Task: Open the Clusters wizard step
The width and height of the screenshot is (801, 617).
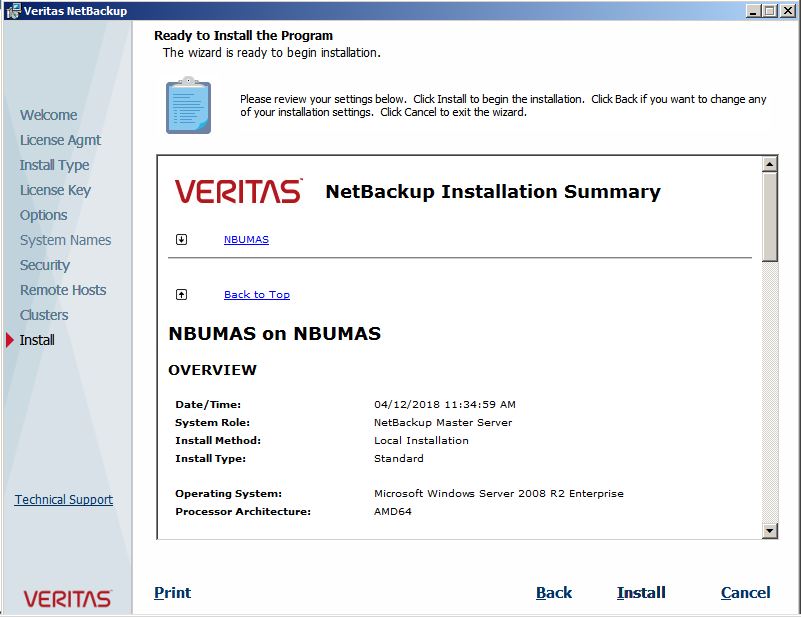Action: [x=42, y=314]
